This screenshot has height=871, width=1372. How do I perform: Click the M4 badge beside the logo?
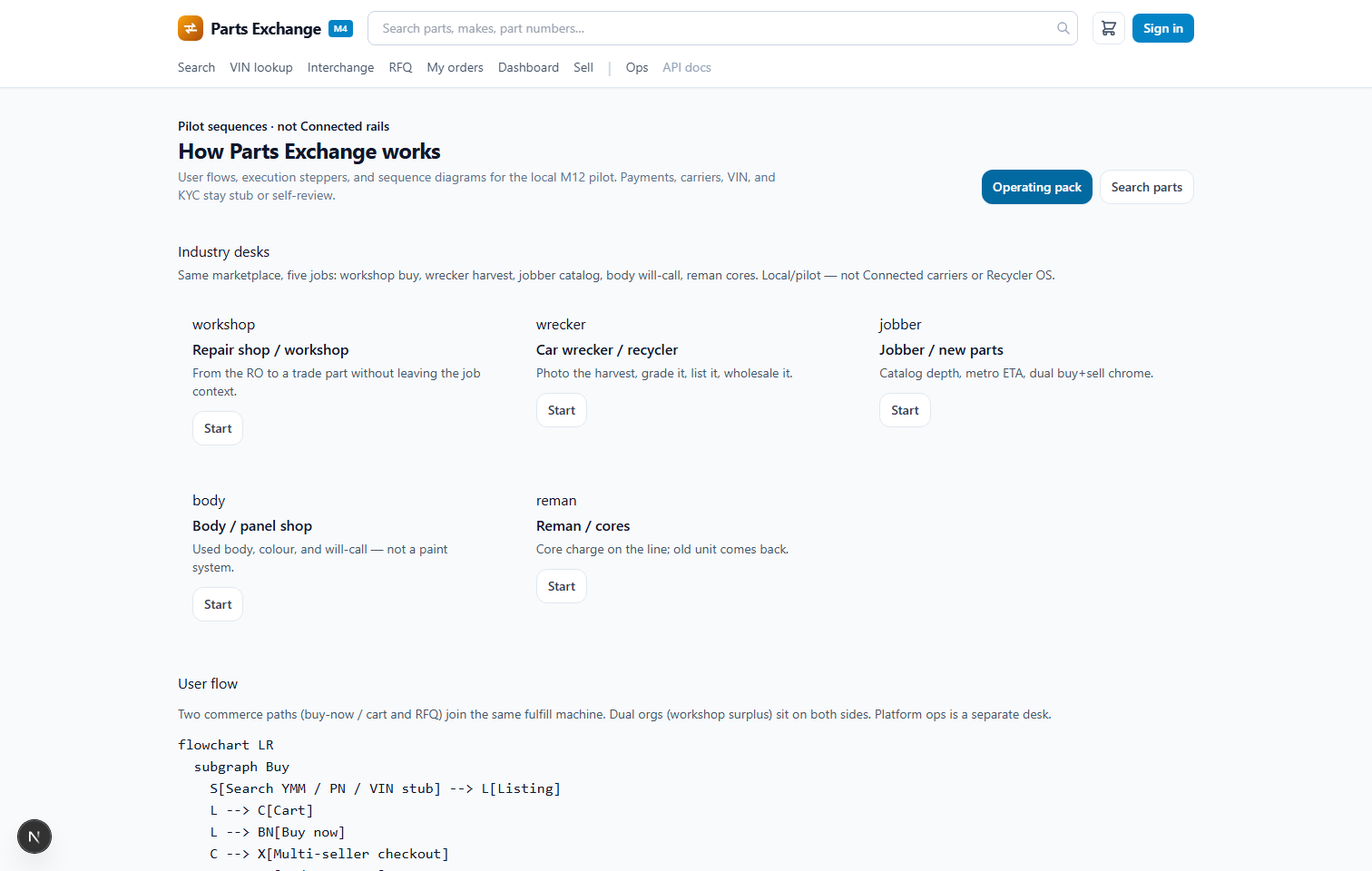pyautogui.click(x=340, y=28)
